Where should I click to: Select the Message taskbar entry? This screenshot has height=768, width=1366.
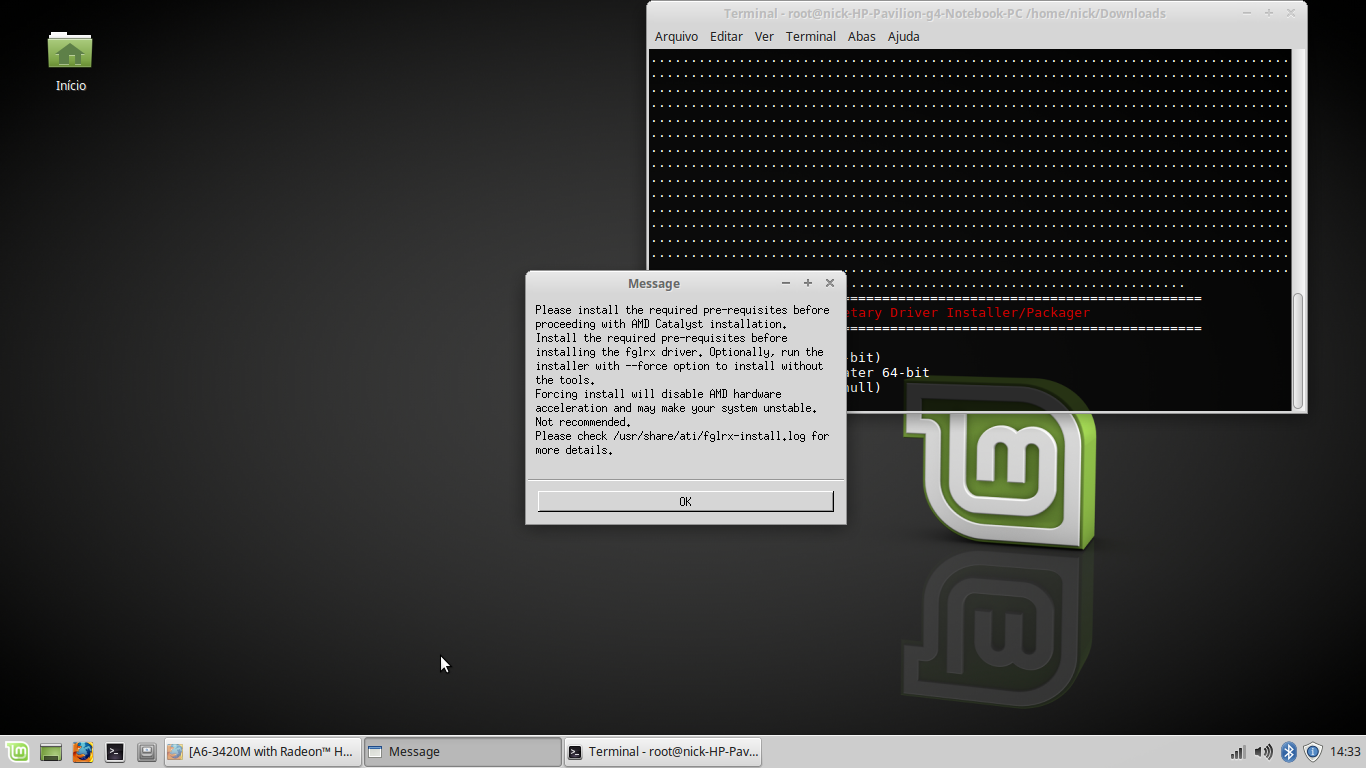(x=462, y=752)
